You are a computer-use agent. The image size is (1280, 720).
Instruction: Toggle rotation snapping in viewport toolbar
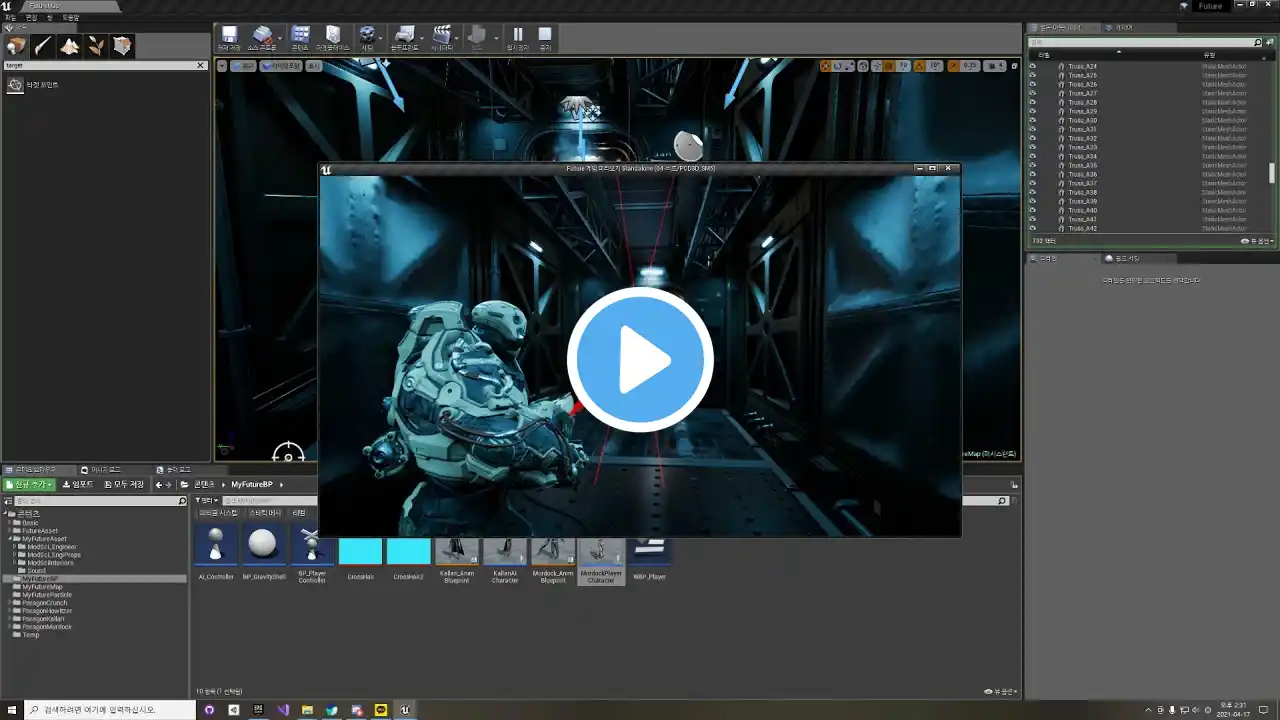pos(921,66)
